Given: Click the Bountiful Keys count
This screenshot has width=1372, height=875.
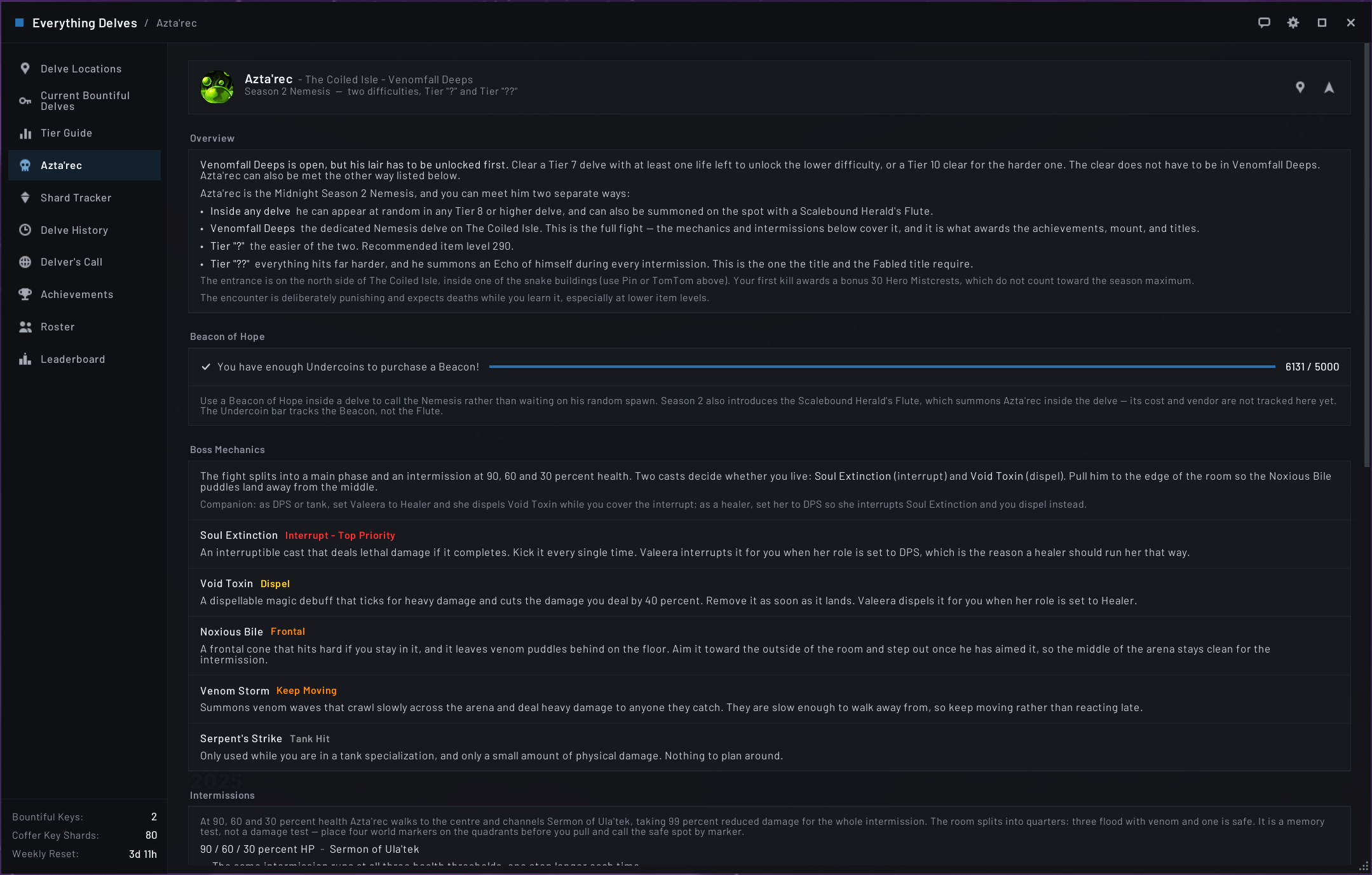Looking at the screenshot, I should pos(154,817).
